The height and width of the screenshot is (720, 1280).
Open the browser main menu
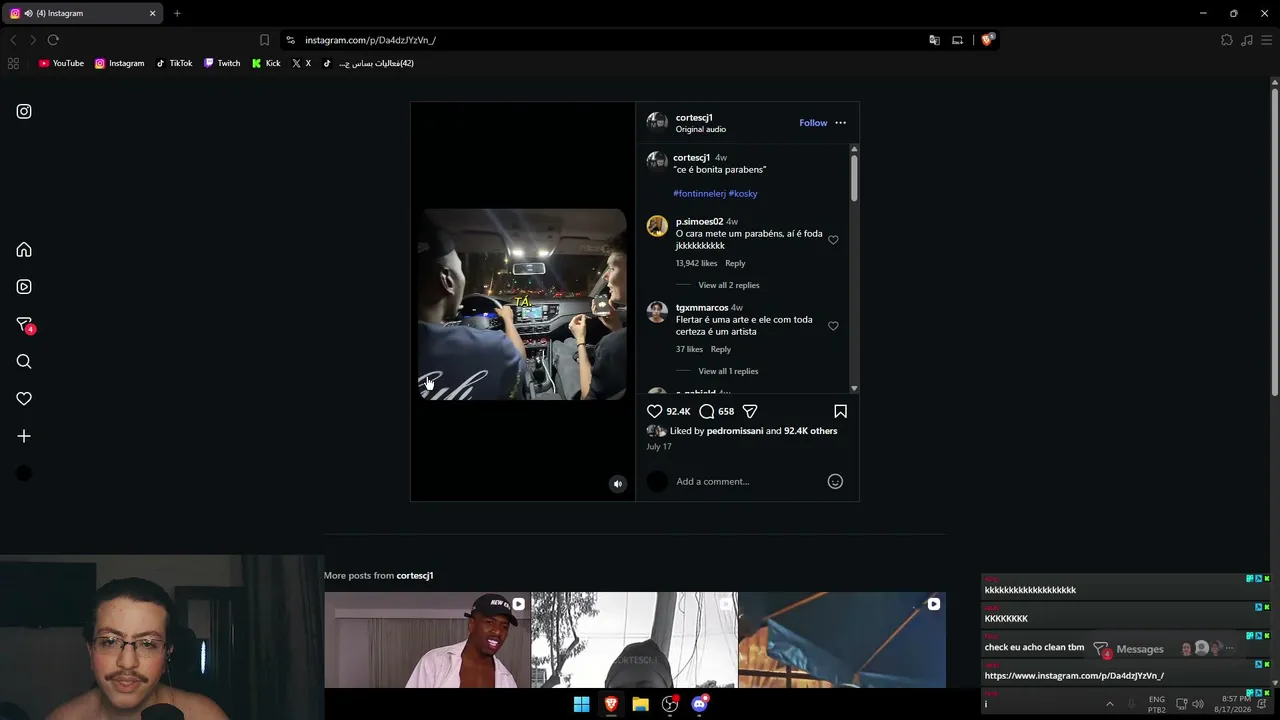[1266, 40]
